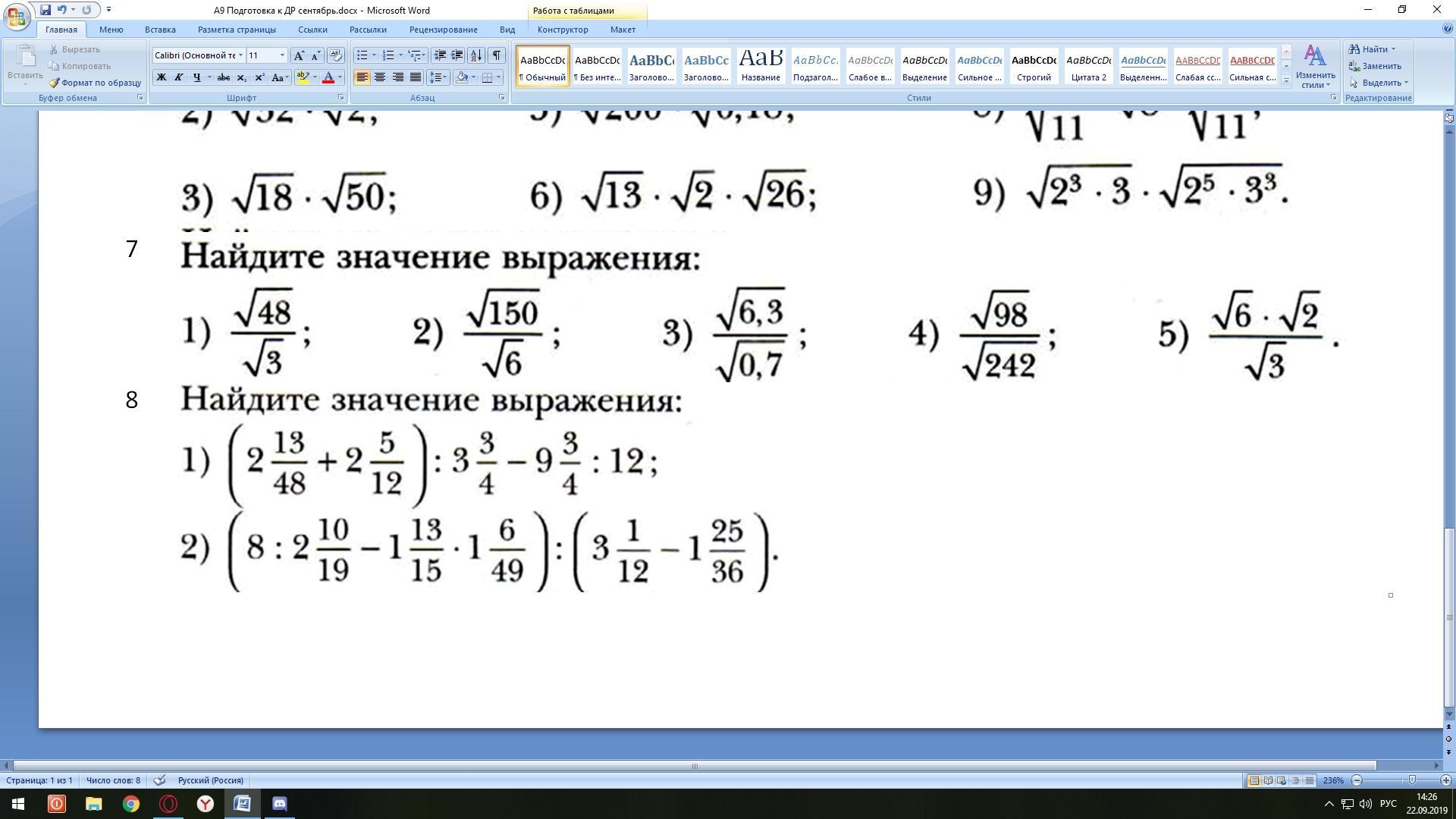Click the Clear Formatting icon
This screenshot has height=819, width=1456.
336,55
